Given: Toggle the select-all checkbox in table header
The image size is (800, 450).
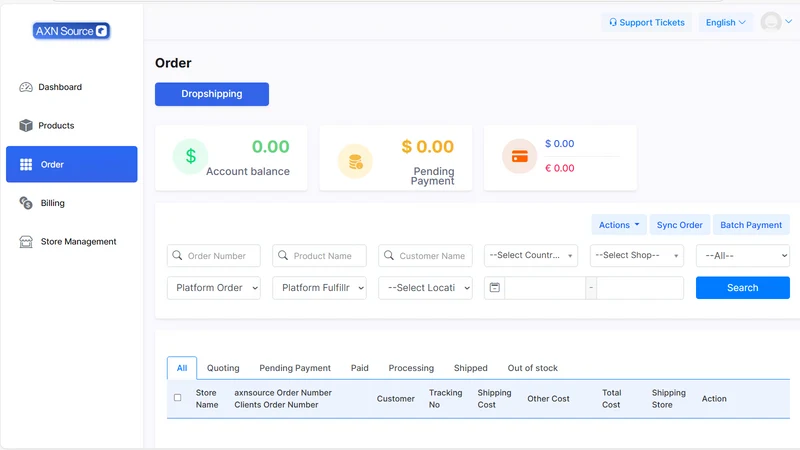Looking at the screenshot, I should click(x=178, y=397).
